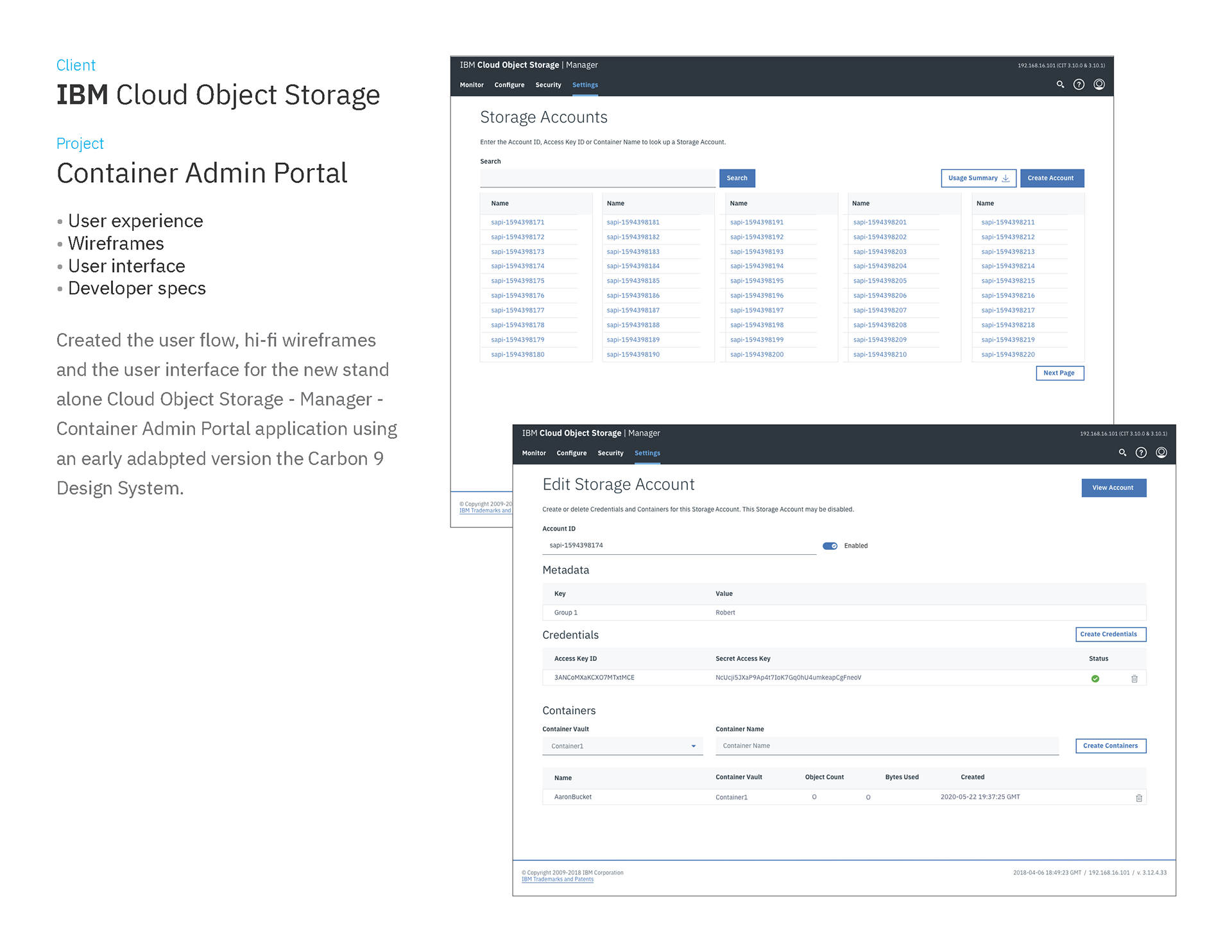
Task: Open account sapi-1594398220
Action: coord(1008,355)
